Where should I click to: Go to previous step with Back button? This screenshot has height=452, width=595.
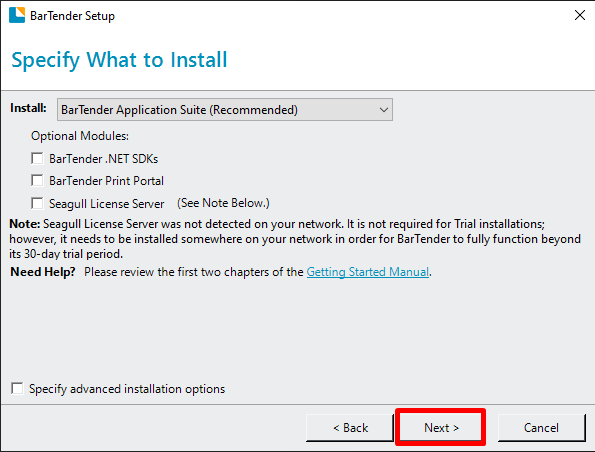350,428
